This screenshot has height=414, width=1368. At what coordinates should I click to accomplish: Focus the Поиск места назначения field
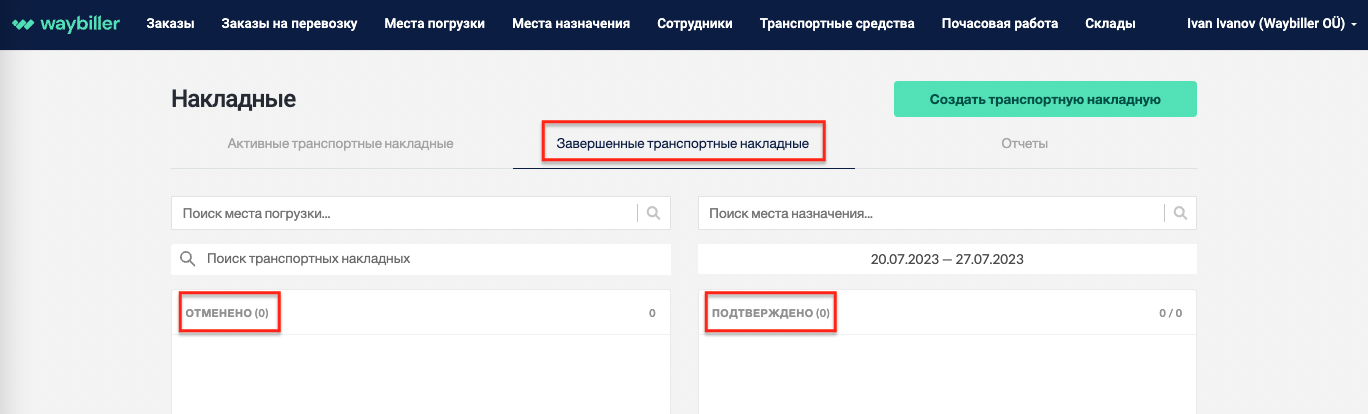pyautogui.click(x=947, y=213)
